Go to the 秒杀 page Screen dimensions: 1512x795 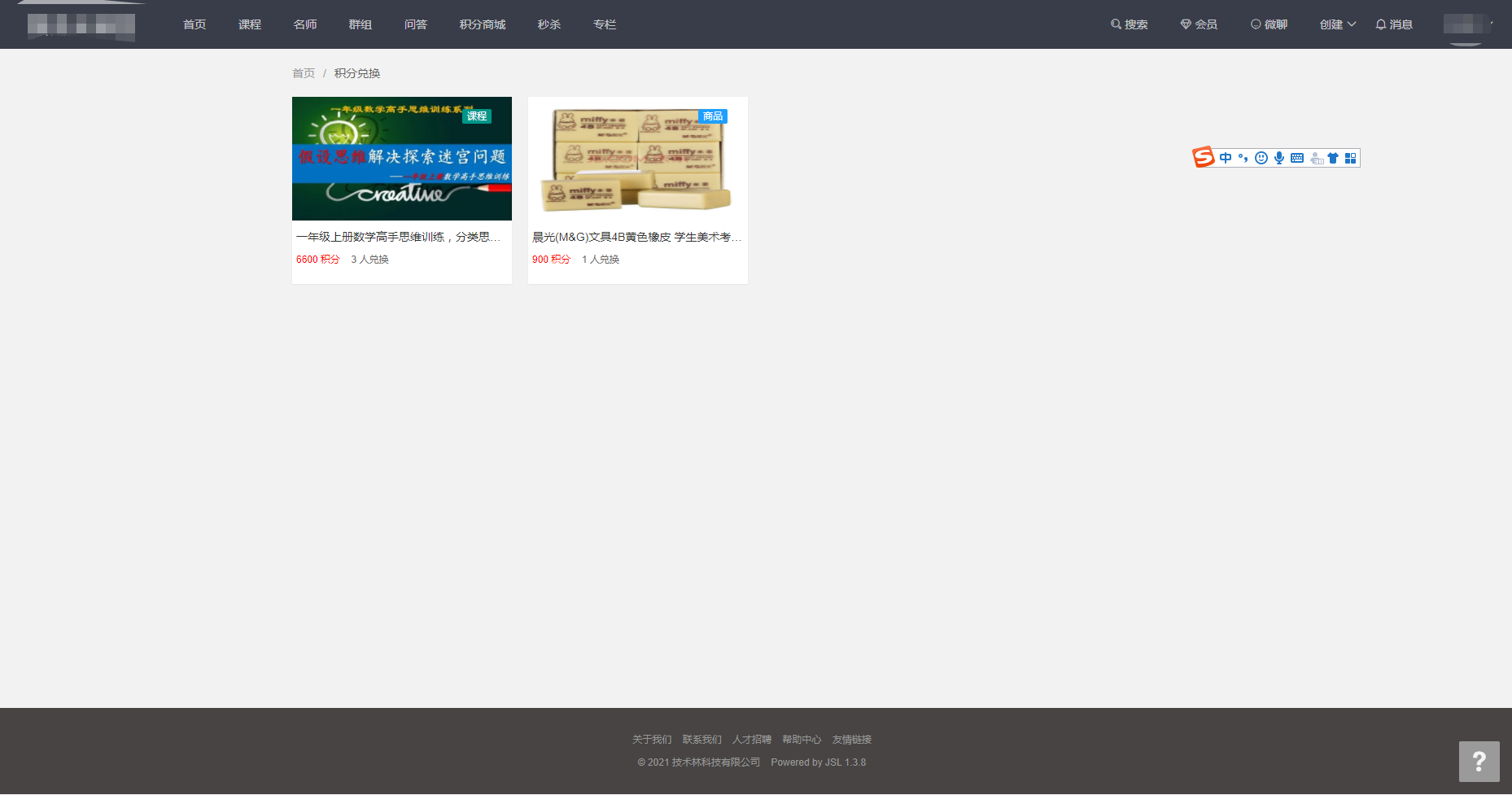coord(549,24)
